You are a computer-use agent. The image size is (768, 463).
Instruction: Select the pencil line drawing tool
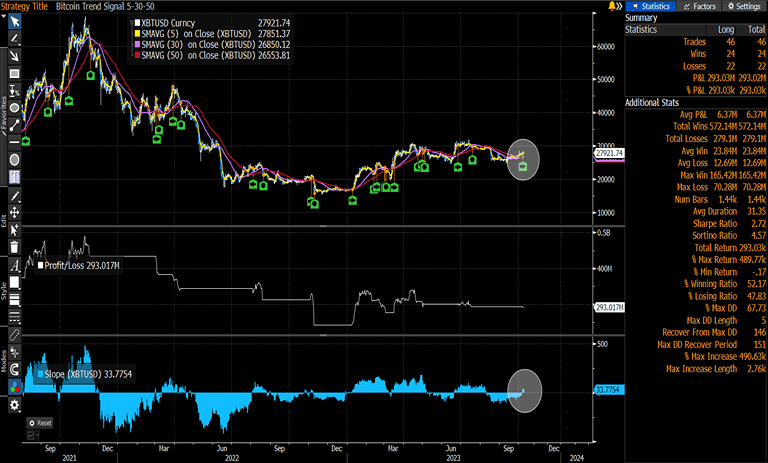(15, 39)
